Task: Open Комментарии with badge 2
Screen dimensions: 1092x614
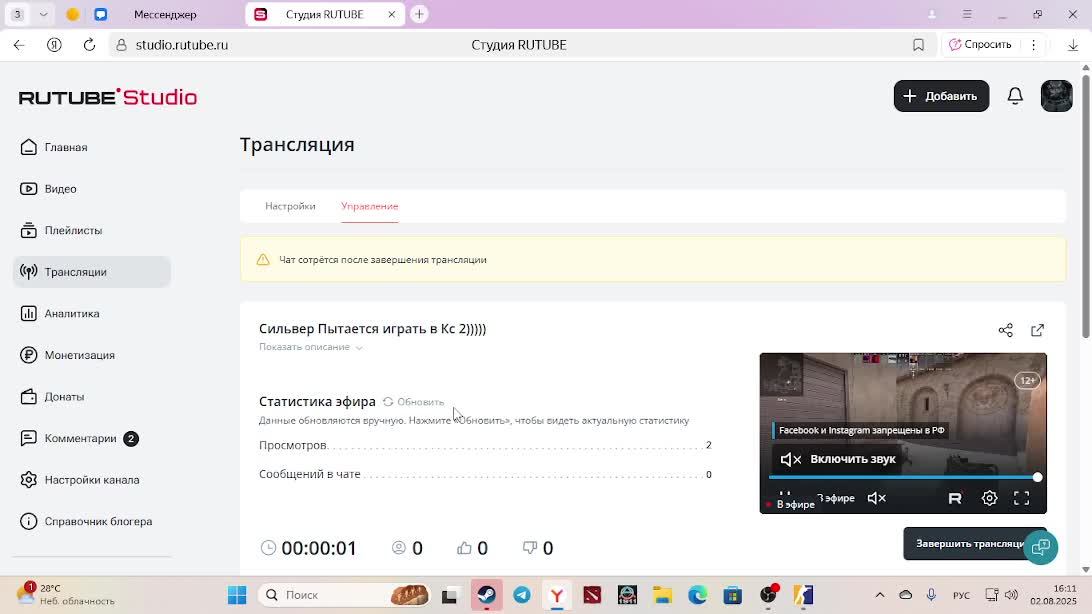Action: pyautogui.click(x=80, y=439)
